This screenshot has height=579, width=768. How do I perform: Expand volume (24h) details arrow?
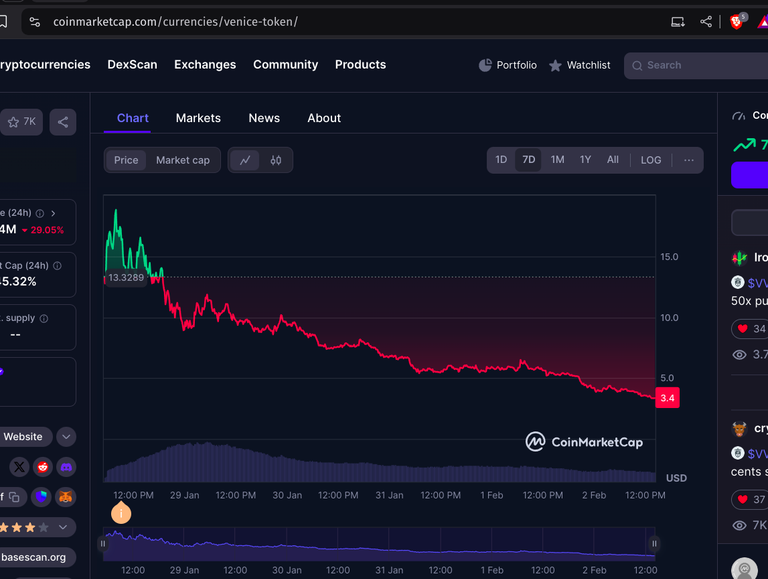53,213
